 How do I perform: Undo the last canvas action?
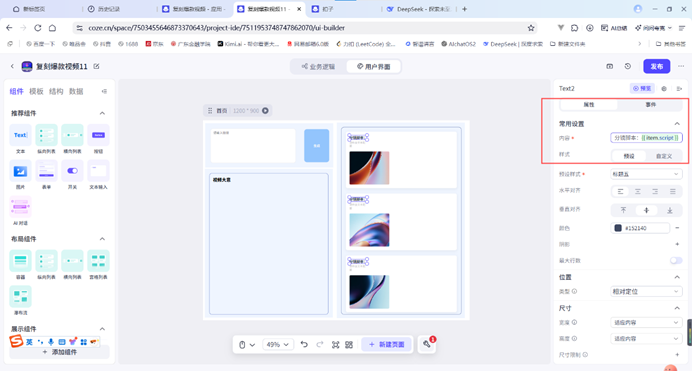(304, 345)
